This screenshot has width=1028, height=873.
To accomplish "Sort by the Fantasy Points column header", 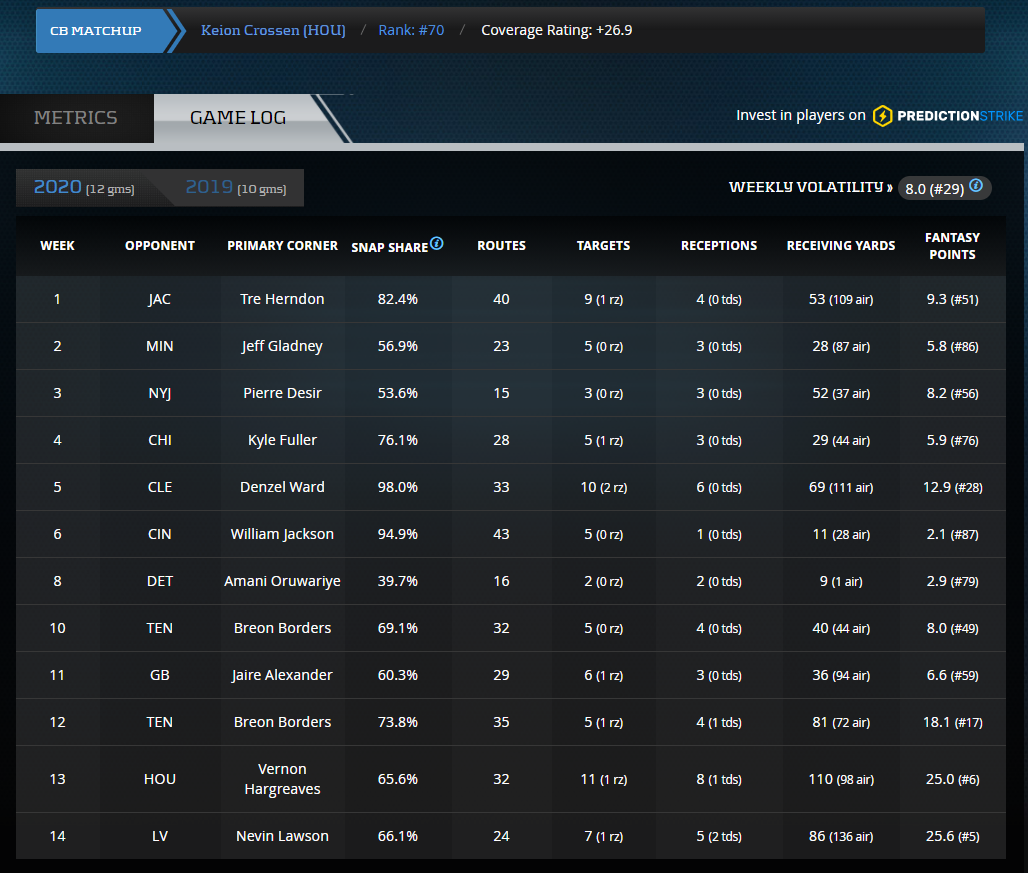I will coord(952,246).
